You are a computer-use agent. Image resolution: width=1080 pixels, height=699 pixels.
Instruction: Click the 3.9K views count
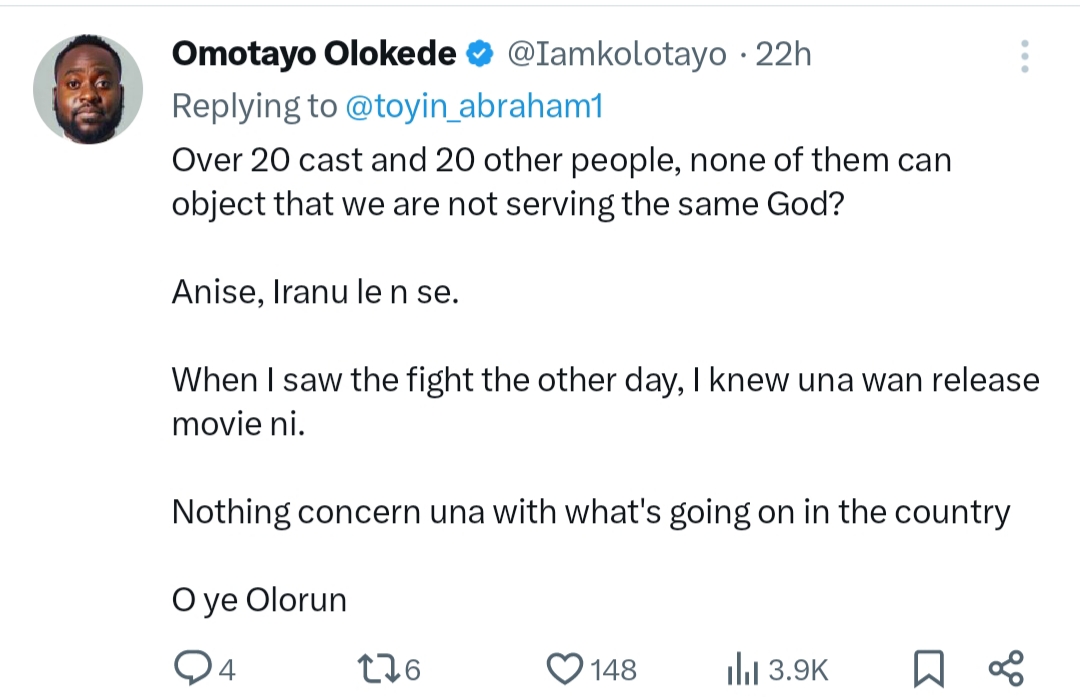pos(798,669)
